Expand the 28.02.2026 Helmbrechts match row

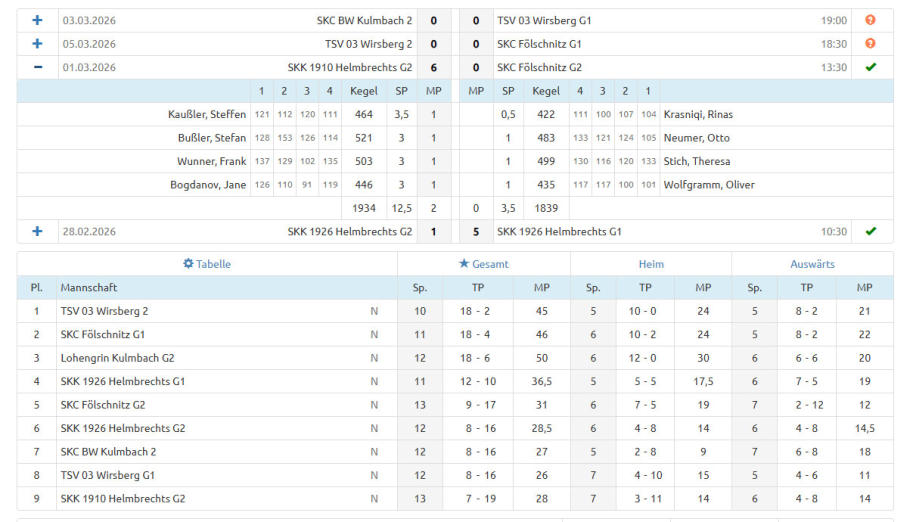tap(38, 231)
